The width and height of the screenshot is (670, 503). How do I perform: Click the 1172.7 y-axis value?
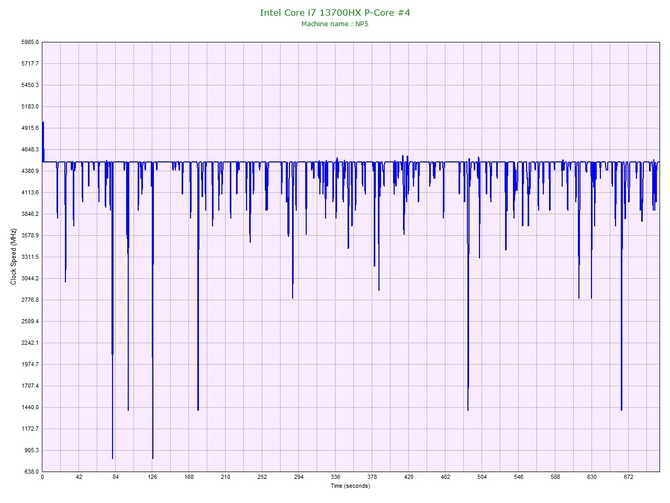(x=30, y=429)
